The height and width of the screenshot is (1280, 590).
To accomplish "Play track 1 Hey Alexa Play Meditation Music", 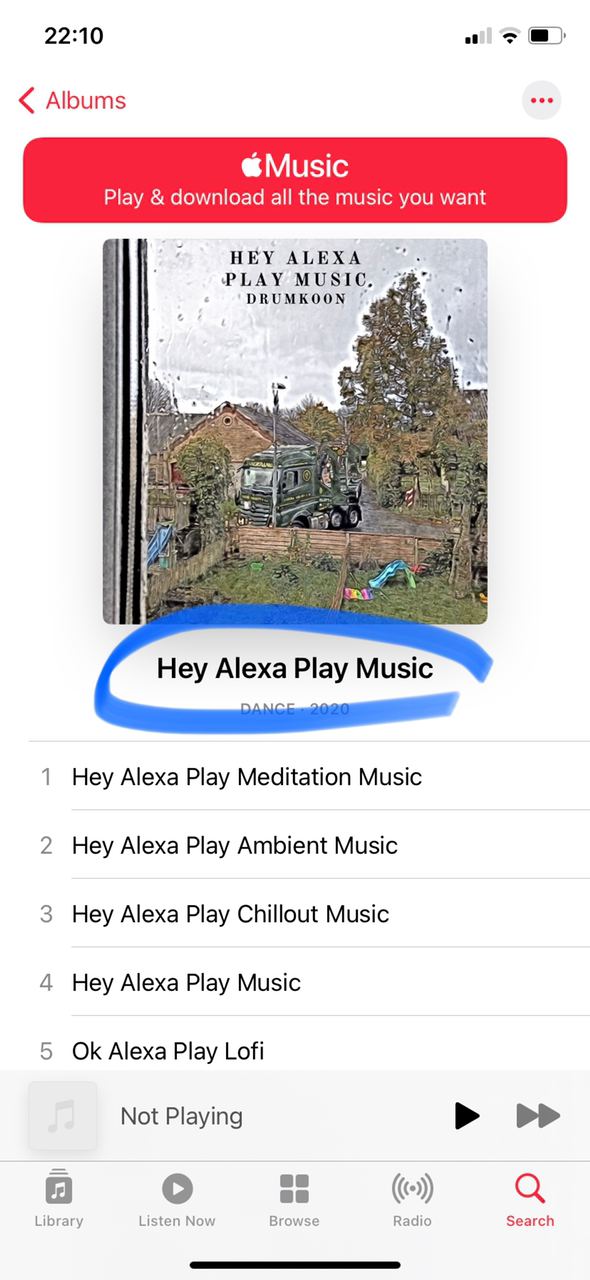I will tap(309, 777).
